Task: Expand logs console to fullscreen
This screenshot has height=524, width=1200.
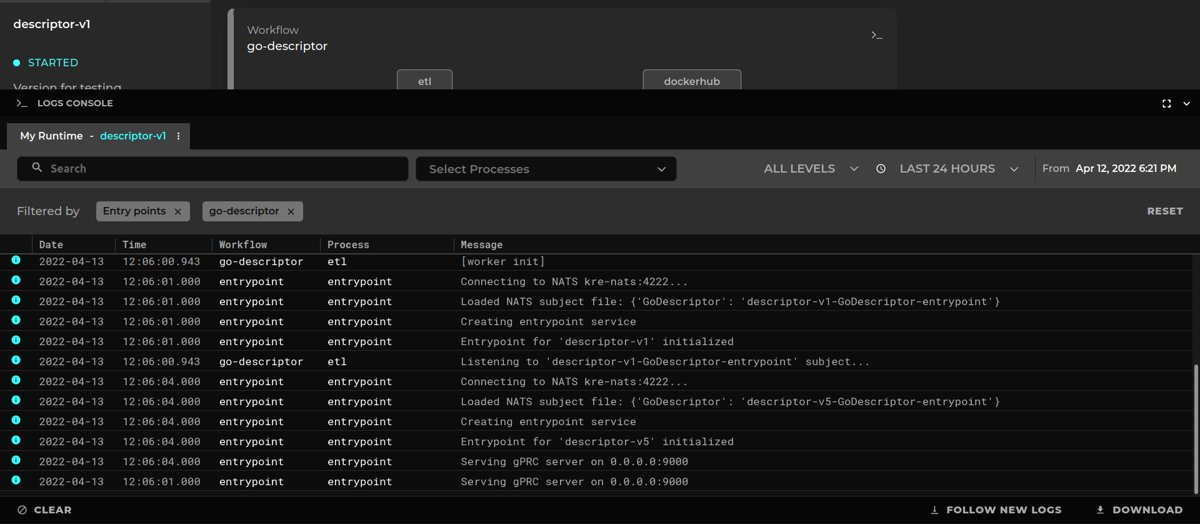Action: [1166, 103]
